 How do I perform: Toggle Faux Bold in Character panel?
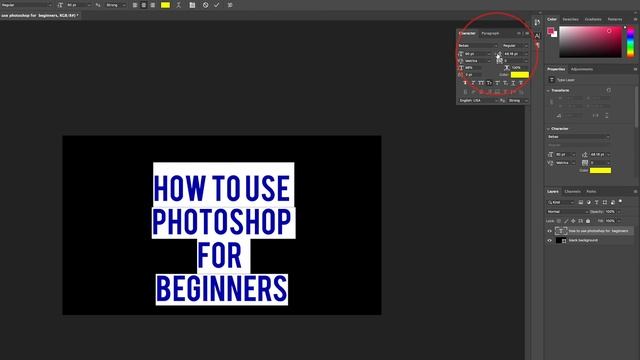pos(465,83)
